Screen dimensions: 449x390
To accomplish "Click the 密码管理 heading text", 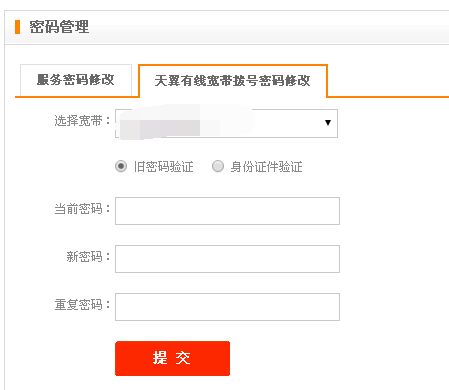I will [x=59, y=27].
